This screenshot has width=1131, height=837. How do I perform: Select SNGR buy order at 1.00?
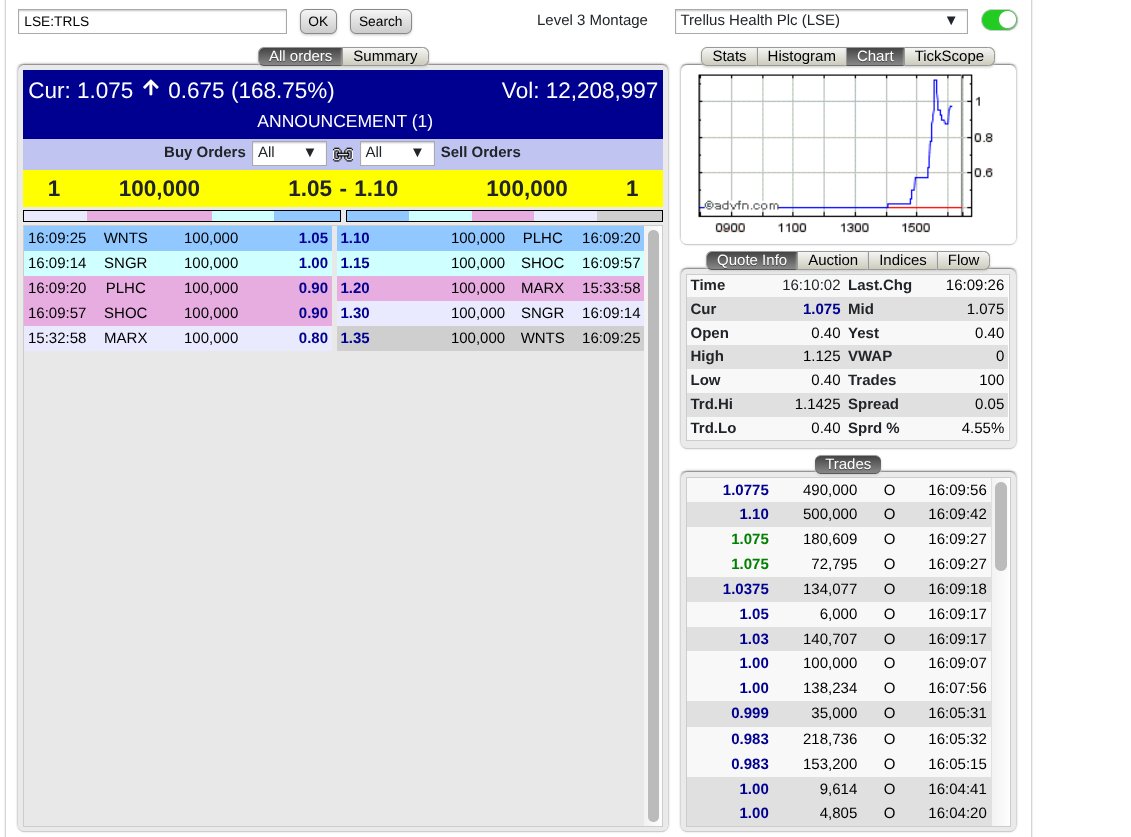[x=177, y=263]
